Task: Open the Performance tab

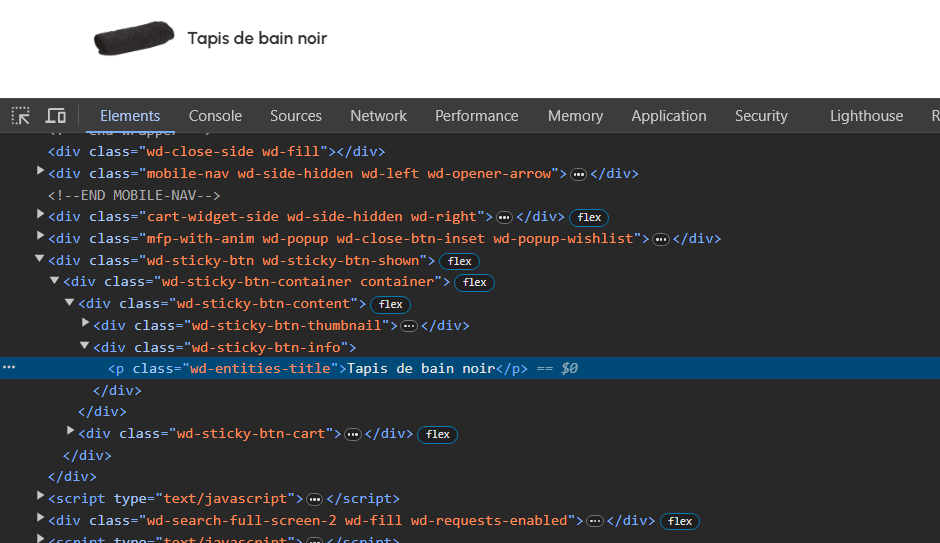Action: [x=477, y=116]
